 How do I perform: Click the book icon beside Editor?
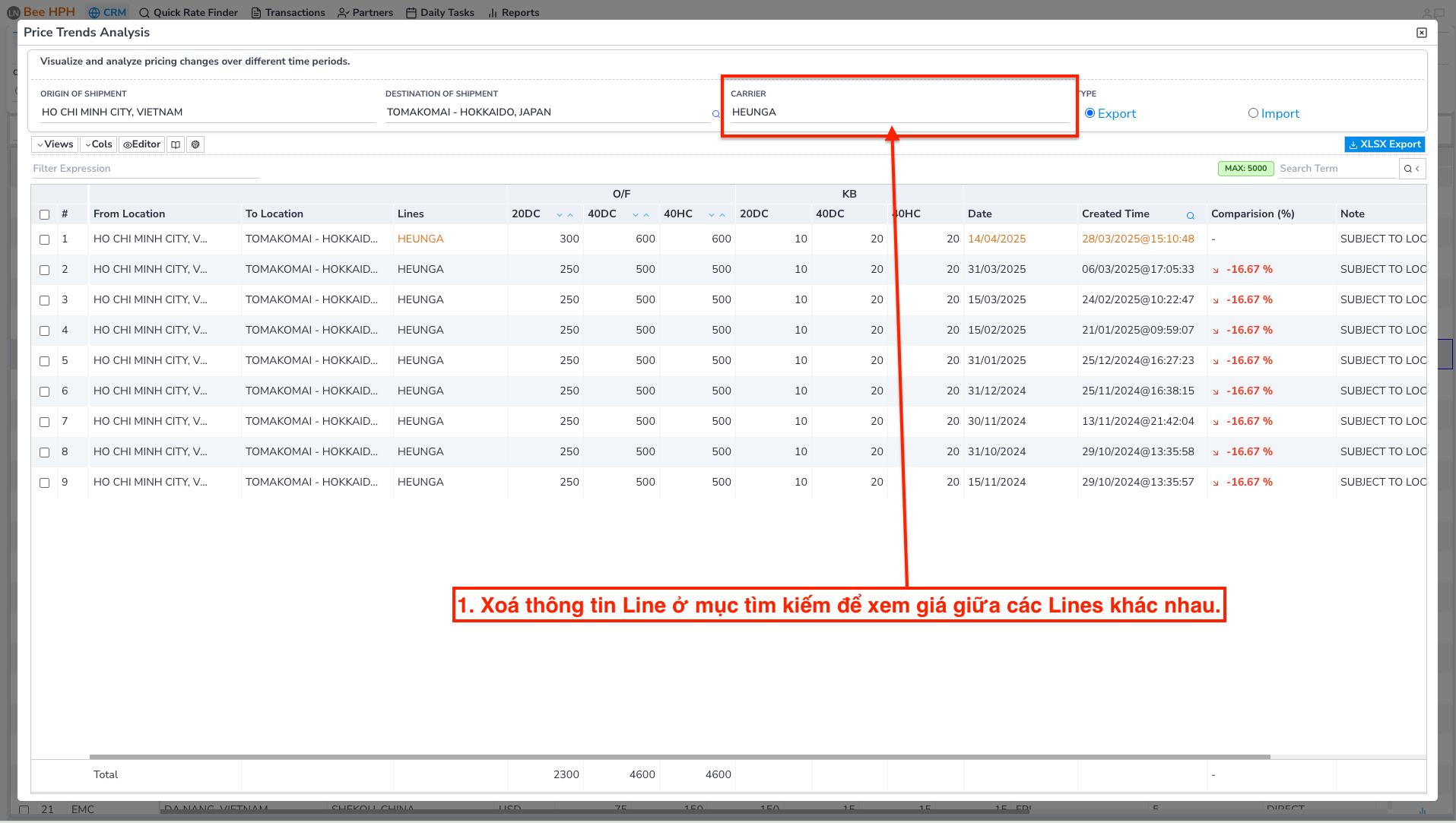176,144
